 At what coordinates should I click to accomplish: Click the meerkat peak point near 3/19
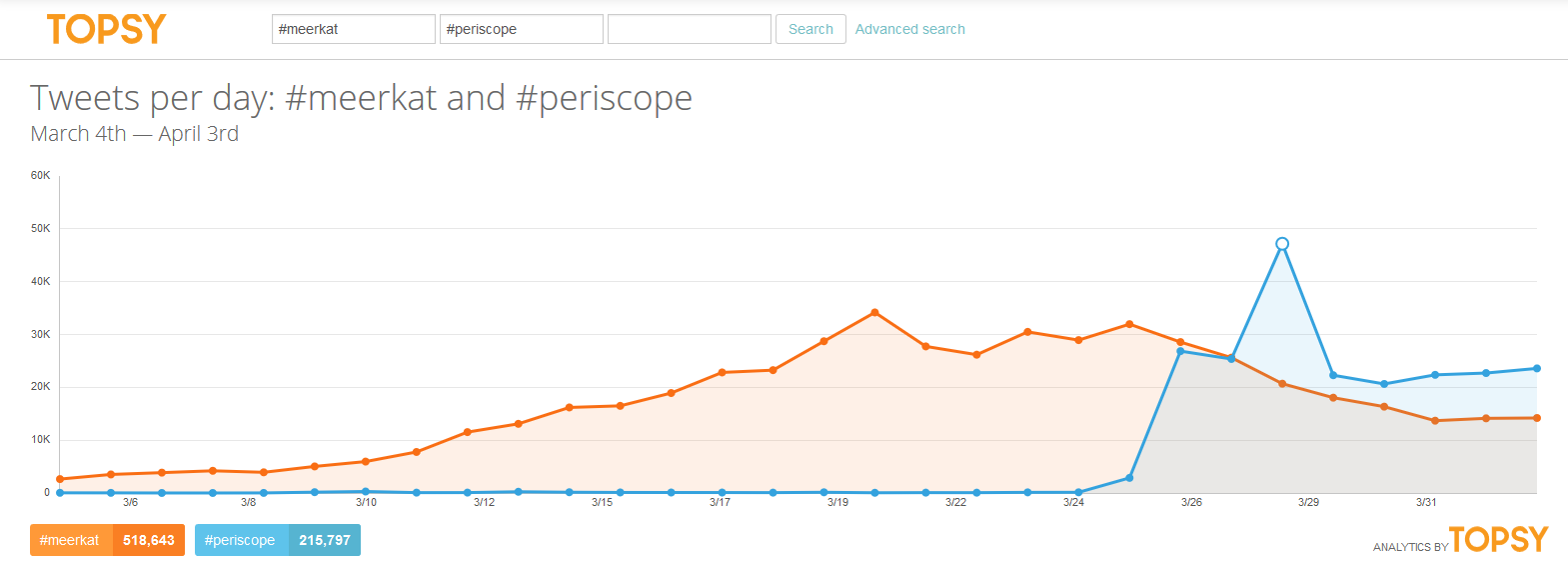pos(874,313)
